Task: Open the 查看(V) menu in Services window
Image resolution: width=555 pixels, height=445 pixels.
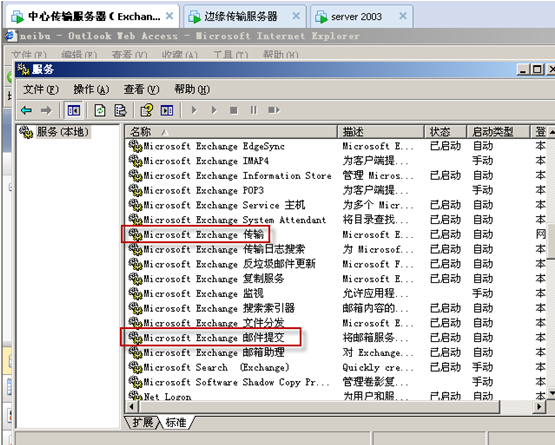Action: tap(141, 90)
